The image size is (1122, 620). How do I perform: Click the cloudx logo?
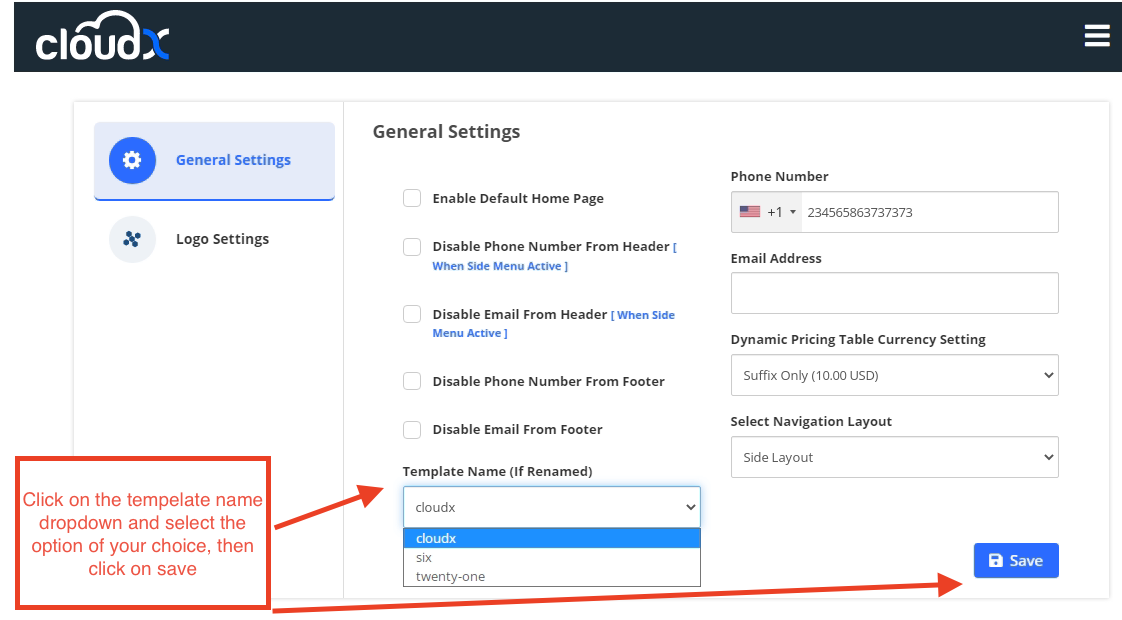pos(103,38)
